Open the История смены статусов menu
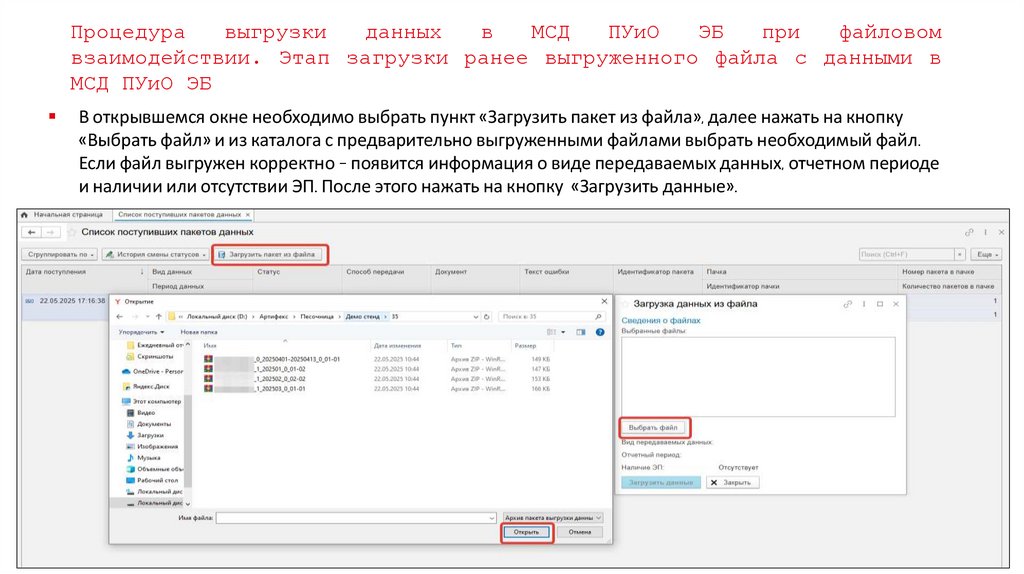The image size is (1024, 574). coord(155,255)
